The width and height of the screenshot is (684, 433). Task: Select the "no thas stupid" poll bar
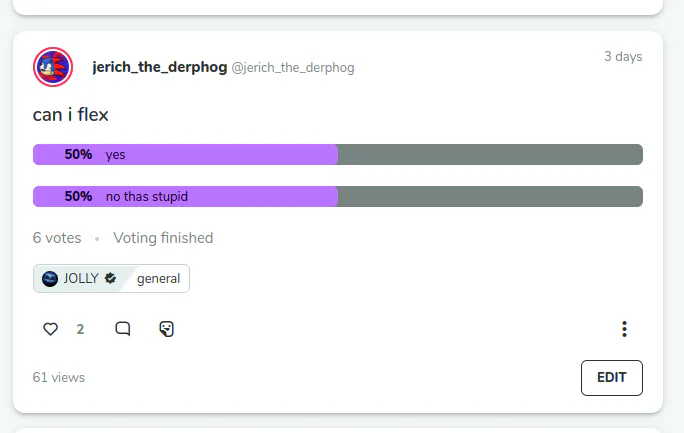[337, 197]
